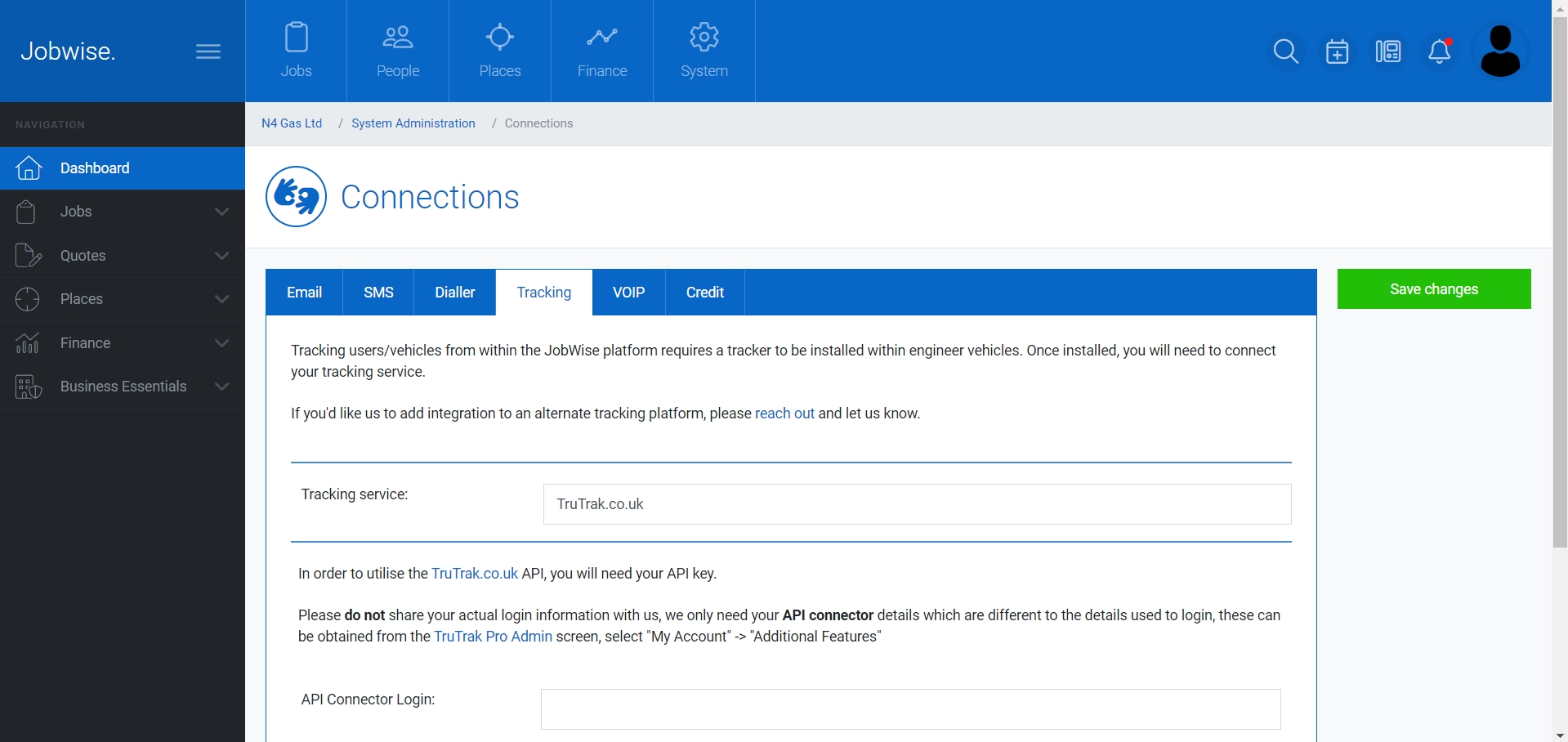Viewport: 1568px width, 742px height.
Task: Switch to the SMS tab
Action: pyautogui.click(x=378, y=293)
